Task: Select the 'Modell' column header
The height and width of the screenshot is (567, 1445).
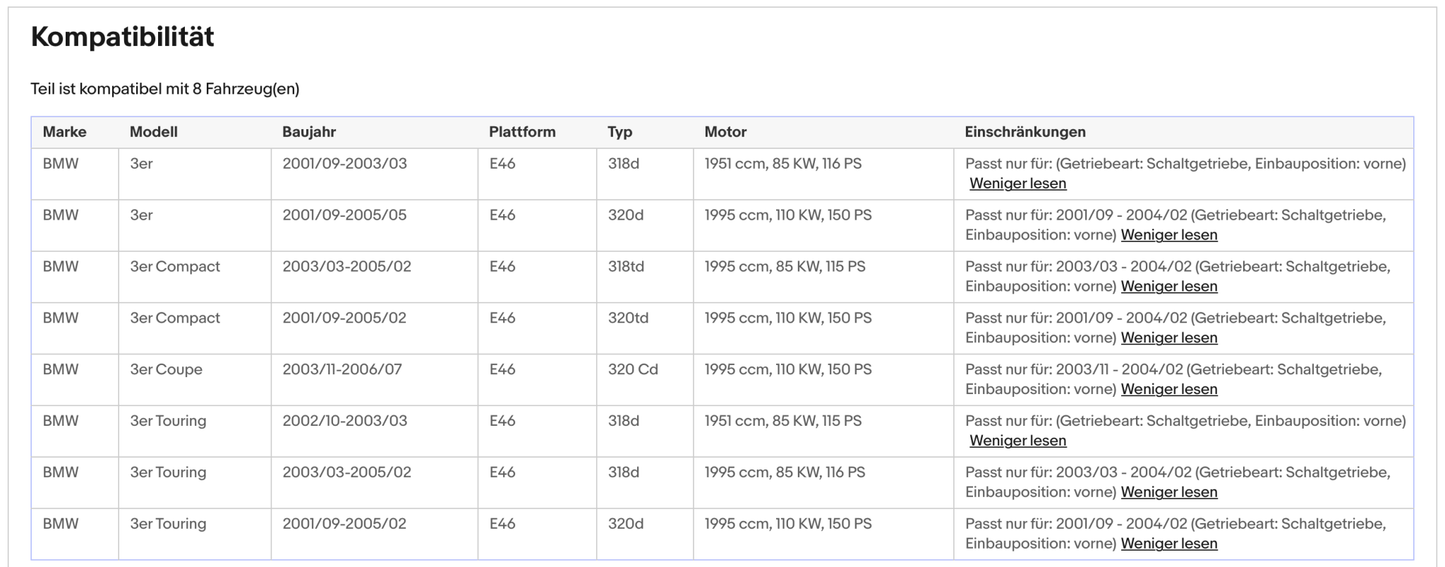Action: click(x=153, y=132)
